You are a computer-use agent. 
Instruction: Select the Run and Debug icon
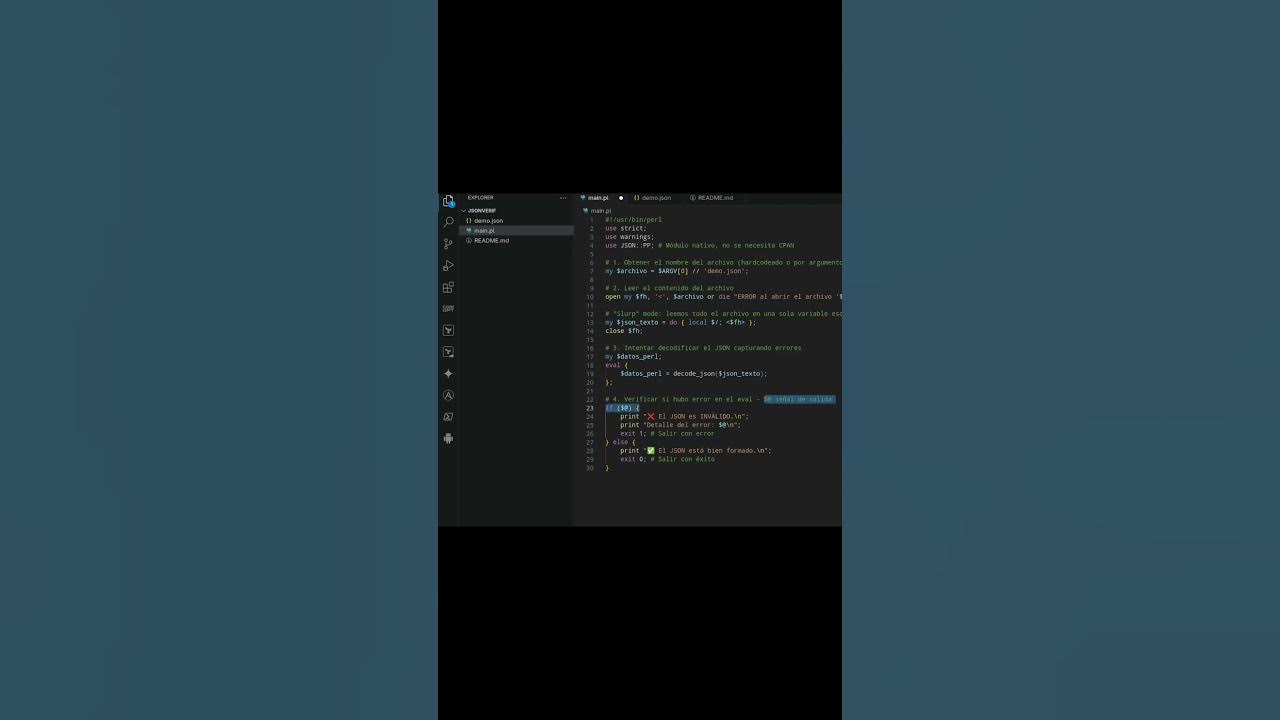pyautogui.click(x=448, y=265)
